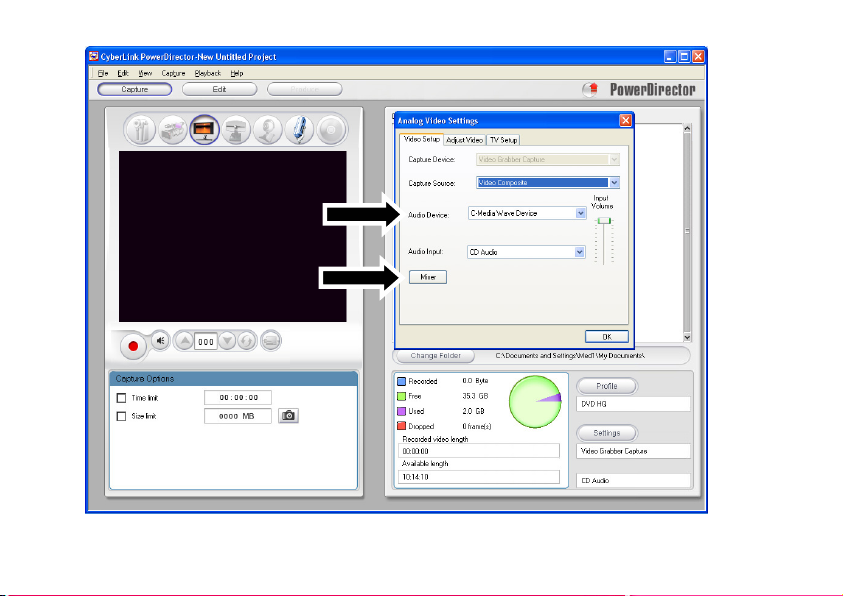Click the channel up arrow button
The height and width of the screenshot is (596, 843).
coord(184,340)
